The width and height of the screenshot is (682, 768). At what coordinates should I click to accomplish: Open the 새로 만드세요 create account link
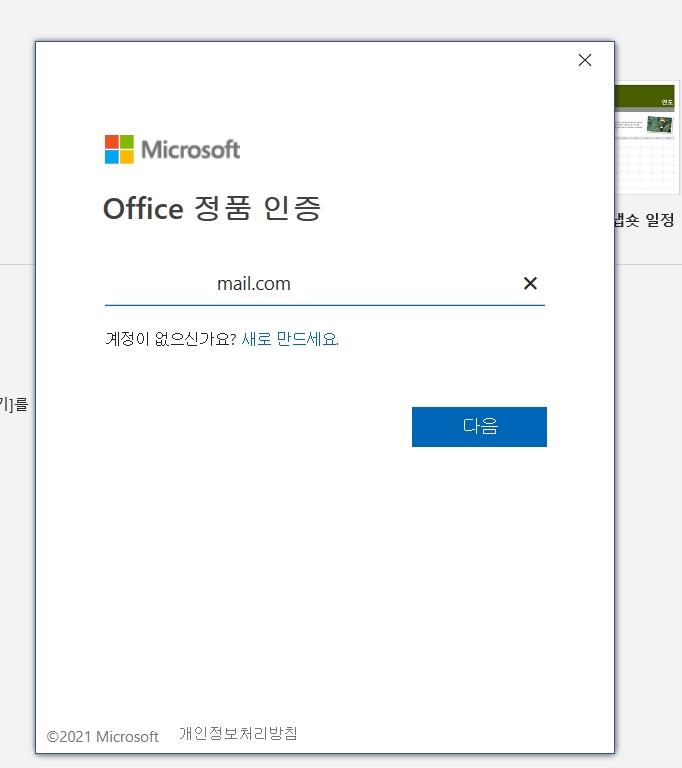point(290,338)
